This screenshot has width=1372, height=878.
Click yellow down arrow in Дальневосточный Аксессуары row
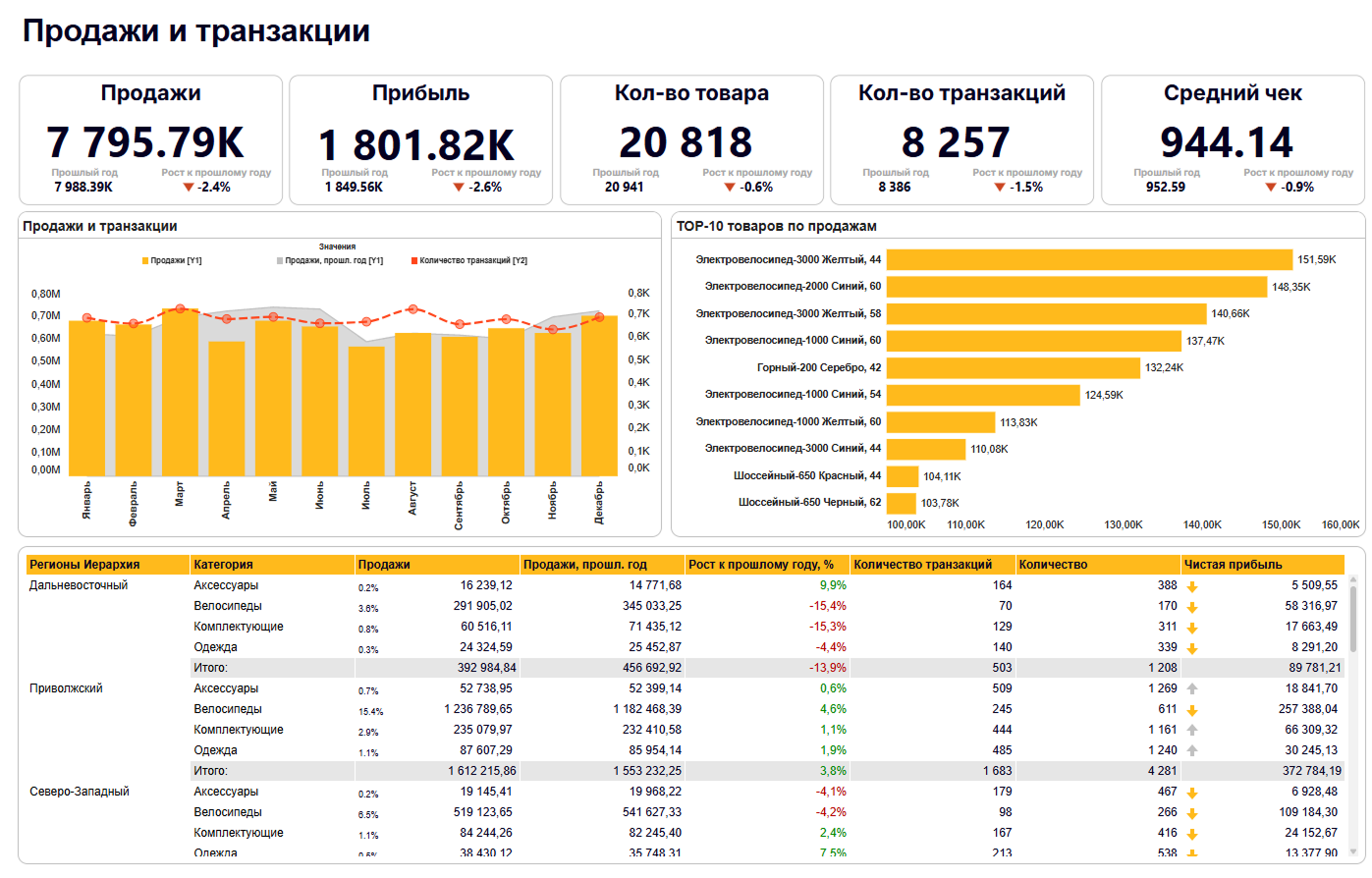1192,586
